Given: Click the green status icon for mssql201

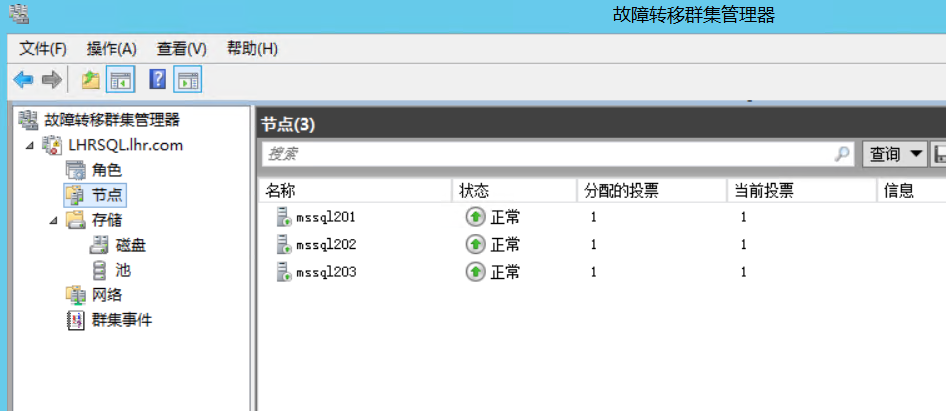Looking at the screenshot, I should pos(475,217).
